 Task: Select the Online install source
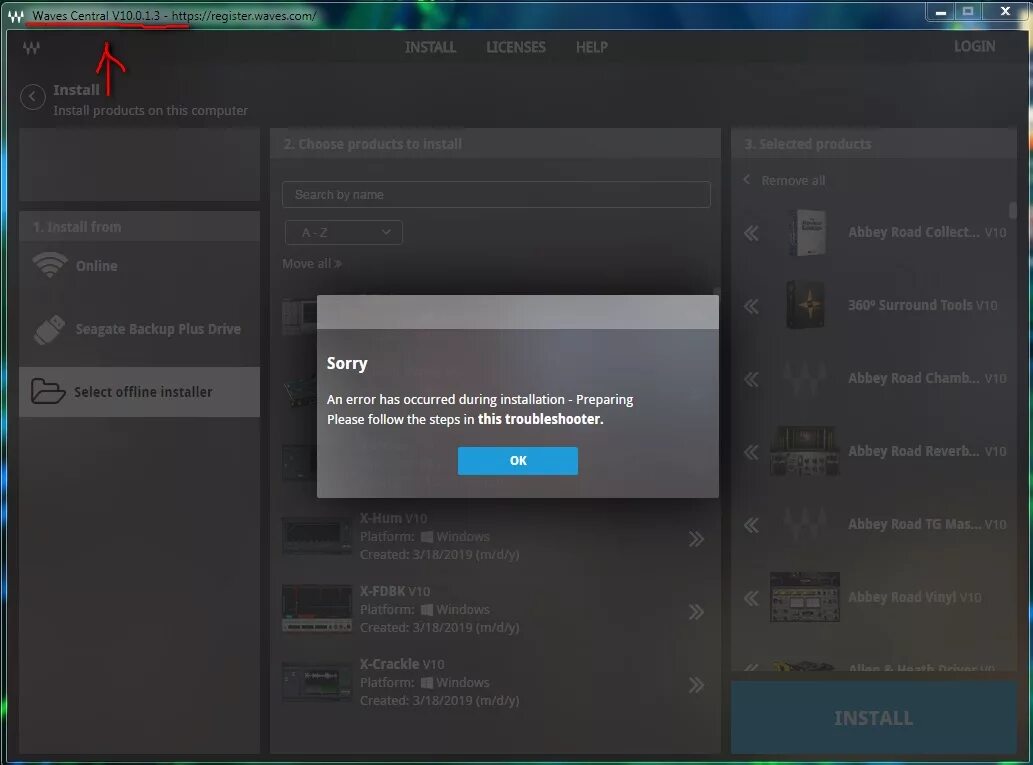tap(139, 266)
